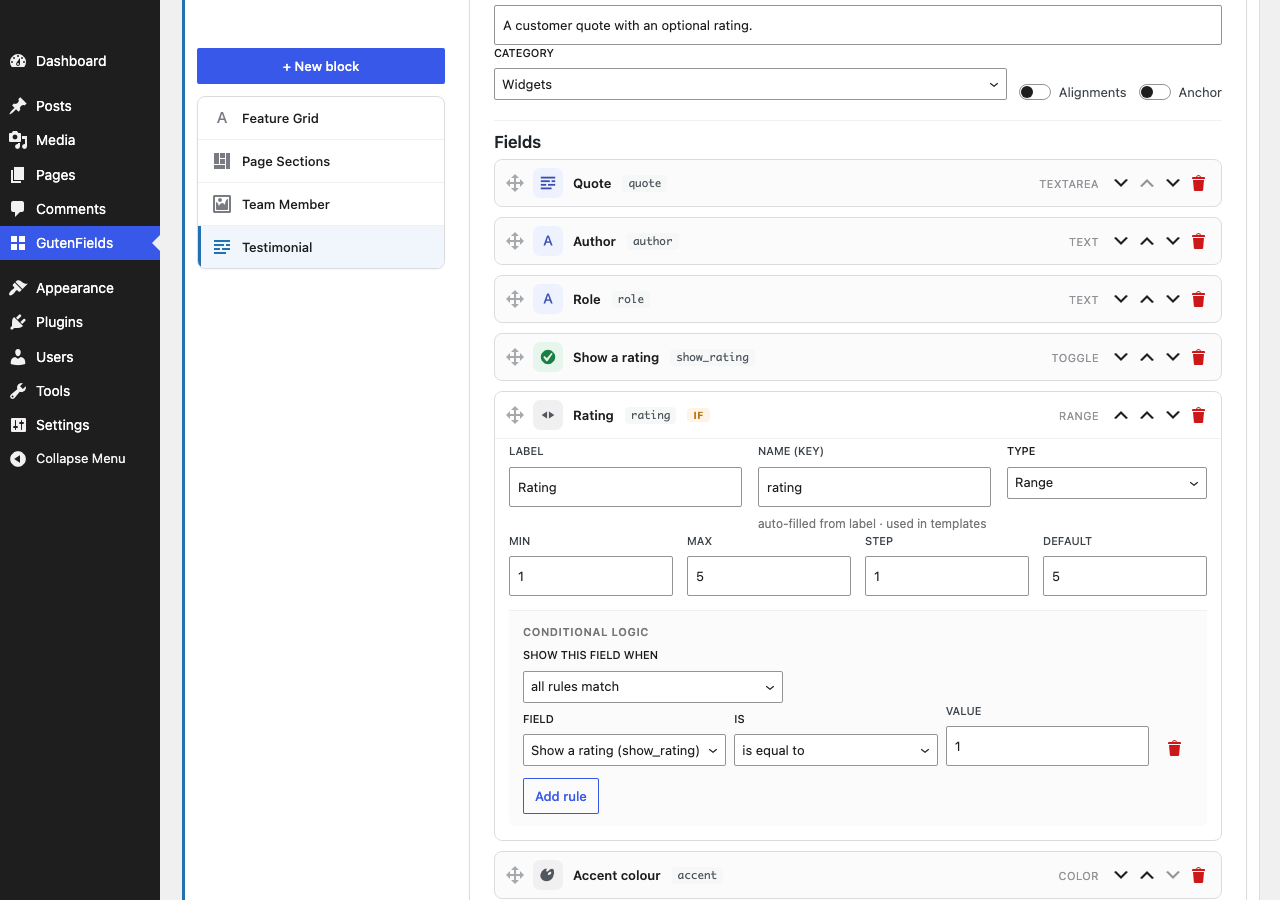Viewport: 1280px width, 900px height.
Task: Click the Author row drag handle
Action: pyautogui.click(x=515, y=241)
